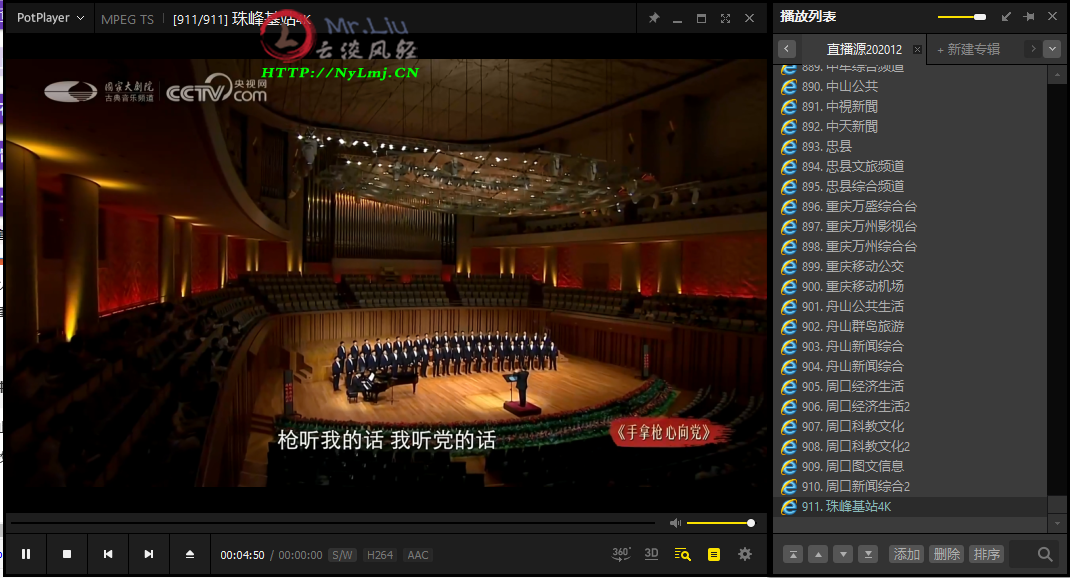This screenshot has height=578, width=1070.
Task: Mute the audio with speaker icon
Action: (676, 523)
